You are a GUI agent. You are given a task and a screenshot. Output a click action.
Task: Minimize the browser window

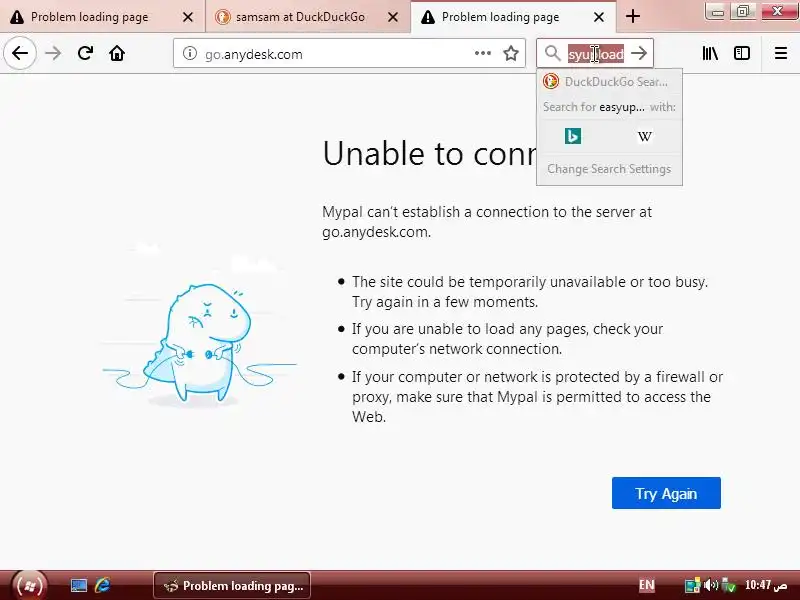click(717, 11)
